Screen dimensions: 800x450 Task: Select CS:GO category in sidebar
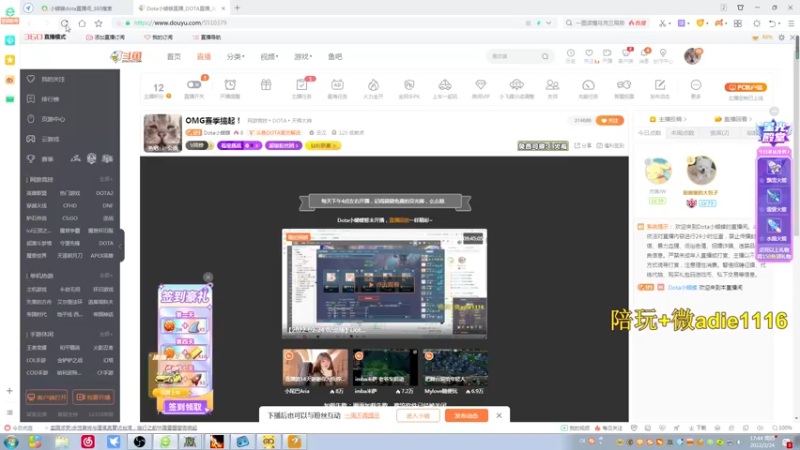click(x=70, y=218)
